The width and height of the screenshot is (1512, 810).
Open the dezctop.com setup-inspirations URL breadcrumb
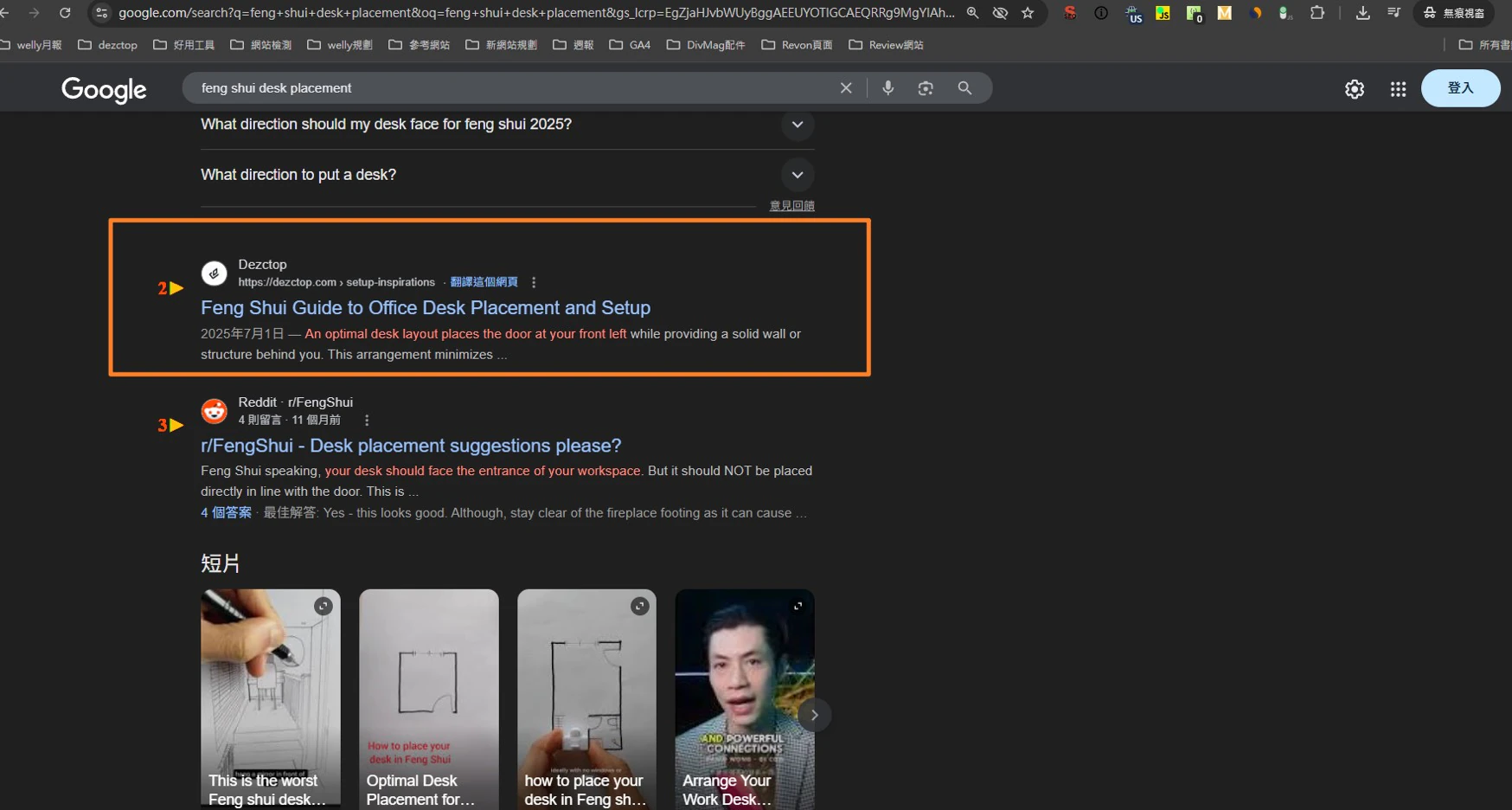(x=336, y=282)
